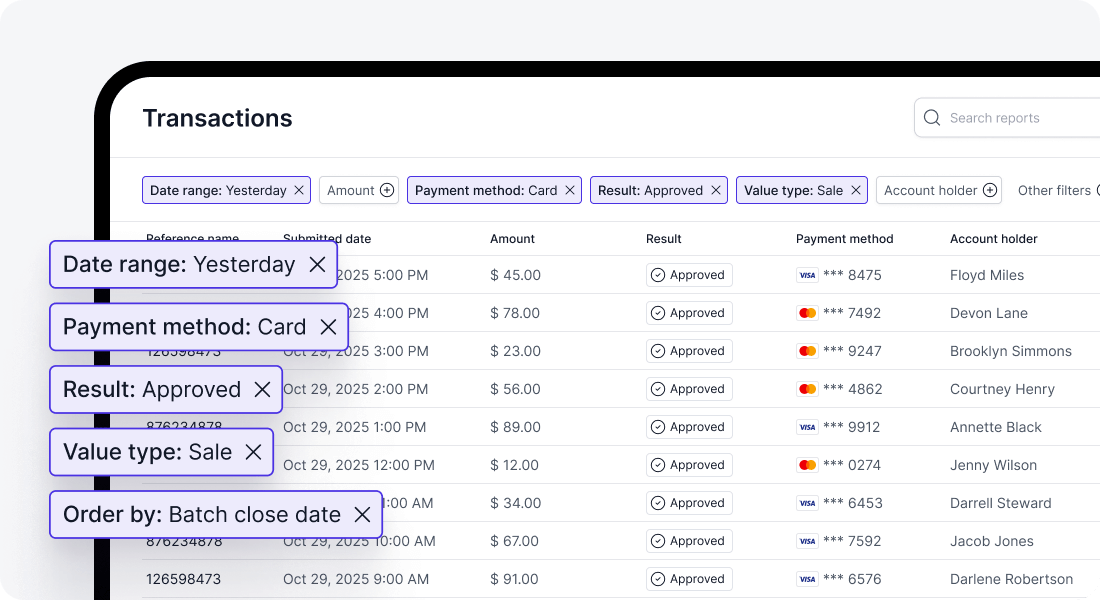Click reference 126598473 in the last row

point(183,579)
